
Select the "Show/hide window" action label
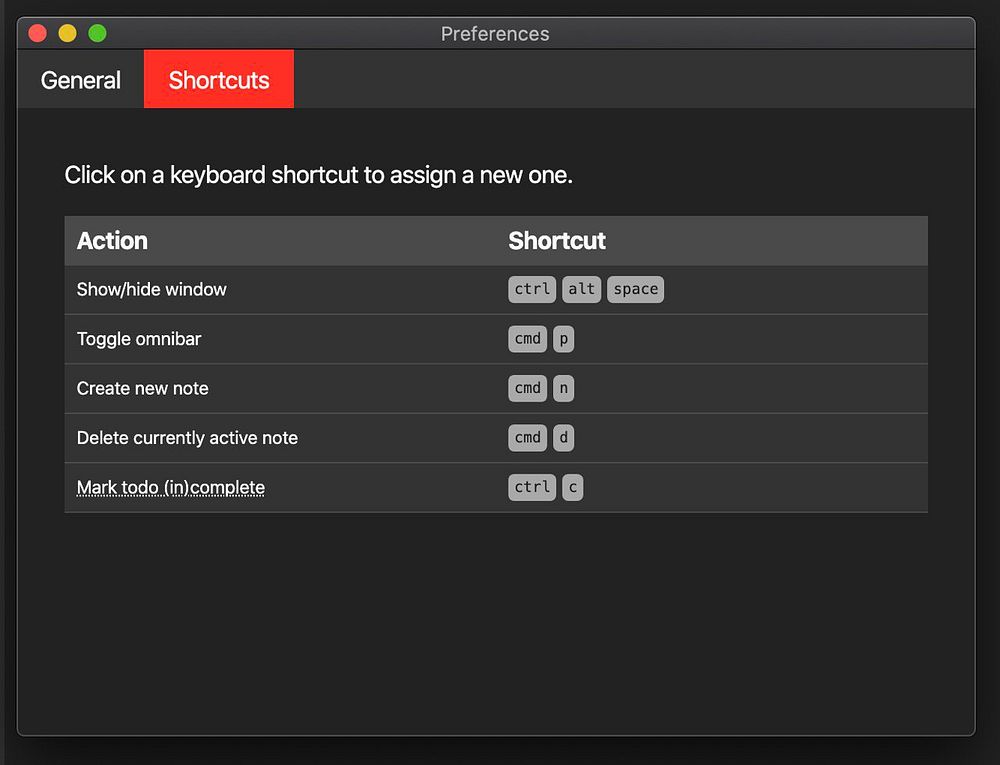pyautogui.click(x=152, y=290)
